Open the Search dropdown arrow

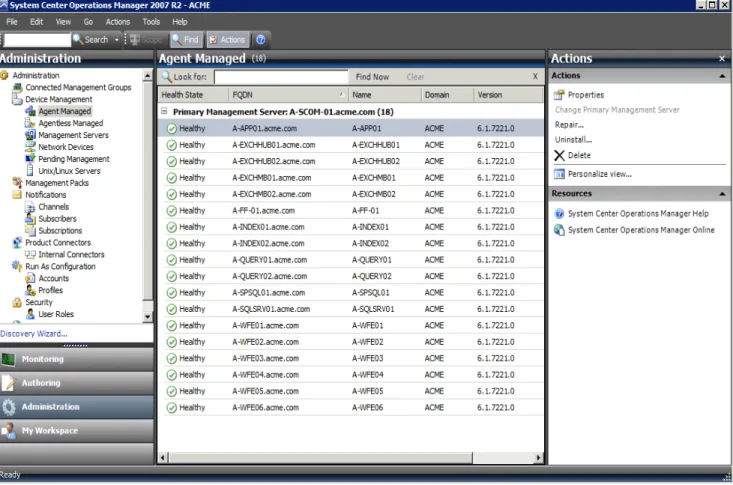(x=116, y=40)
